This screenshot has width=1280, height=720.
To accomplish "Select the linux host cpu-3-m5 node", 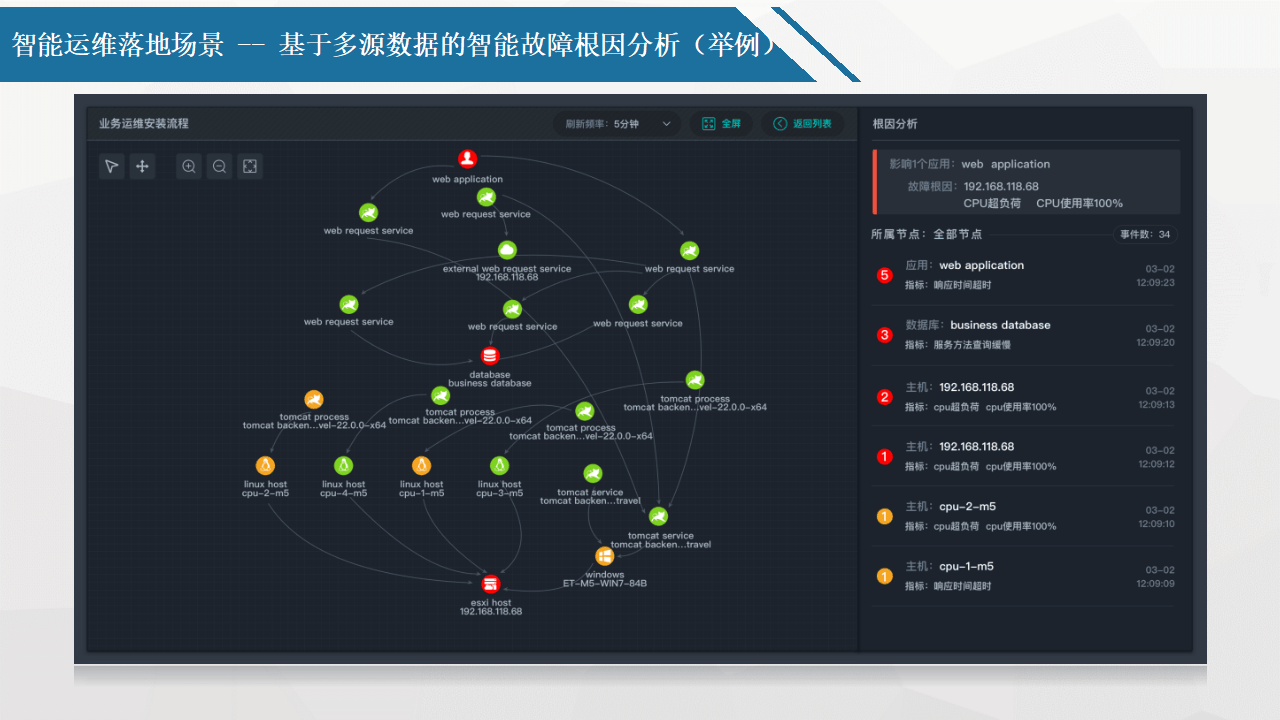I will tap(499, 466).
